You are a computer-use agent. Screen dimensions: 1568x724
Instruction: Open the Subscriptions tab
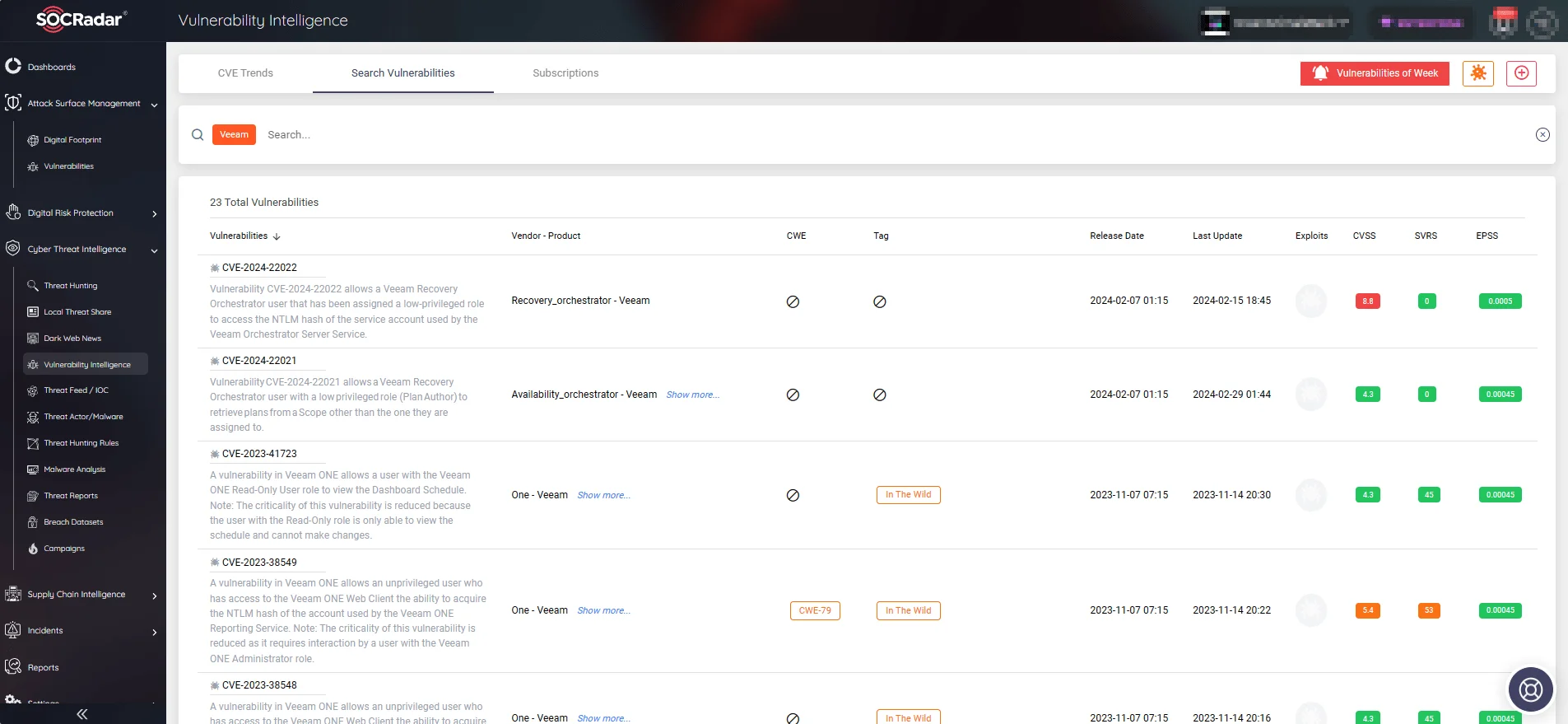point(565,73)
